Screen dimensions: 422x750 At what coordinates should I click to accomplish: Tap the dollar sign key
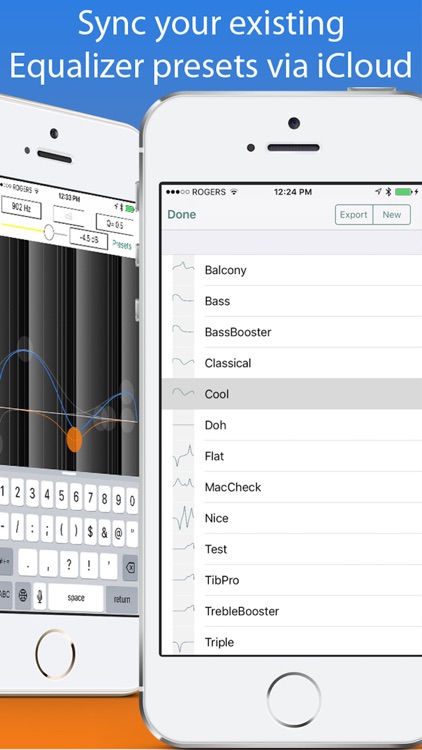[90, 532]
